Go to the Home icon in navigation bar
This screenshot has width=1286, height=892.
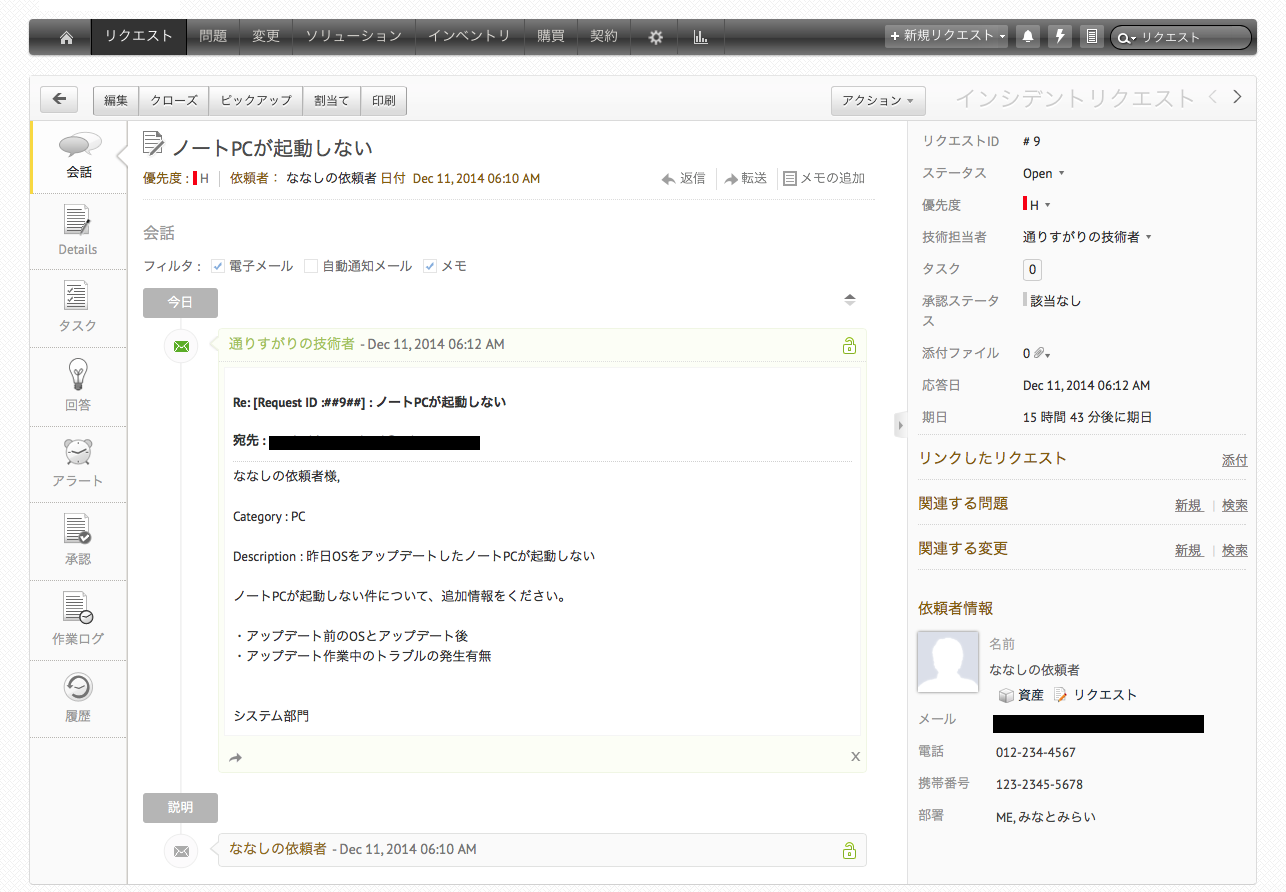tap(66, 37)
